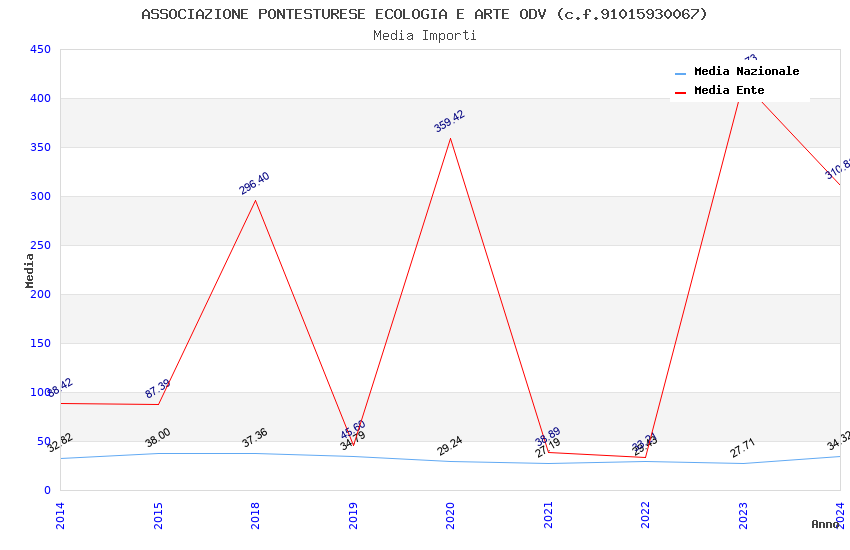Screen dimensions: 850x550
Task: Click the 450 y-axis tick label
Action: (x=40, y=49)
